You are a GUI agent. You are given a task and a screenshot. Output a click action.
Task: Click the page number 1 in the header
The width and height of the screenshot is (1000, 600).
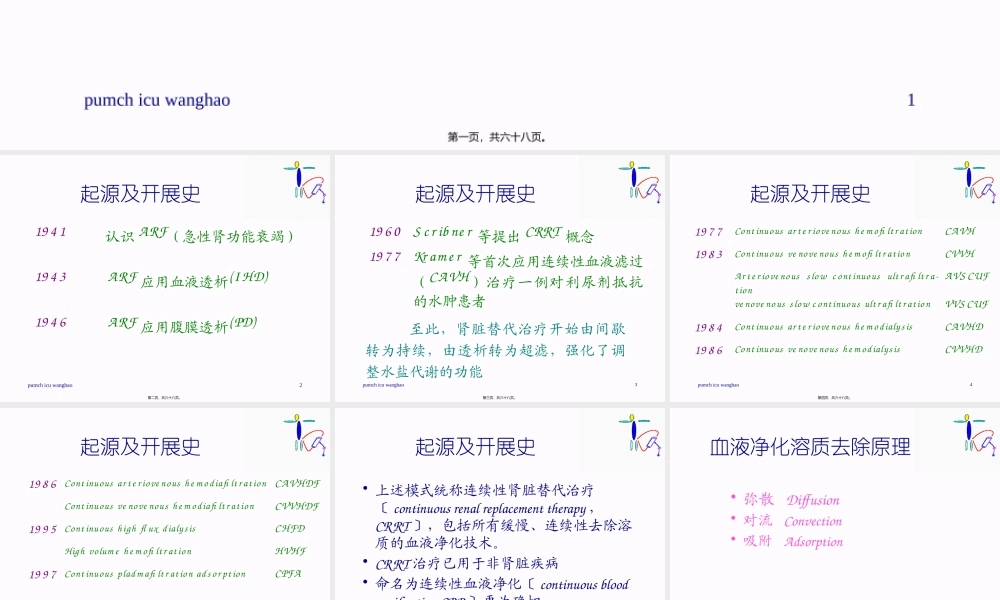tap(911, 100)
